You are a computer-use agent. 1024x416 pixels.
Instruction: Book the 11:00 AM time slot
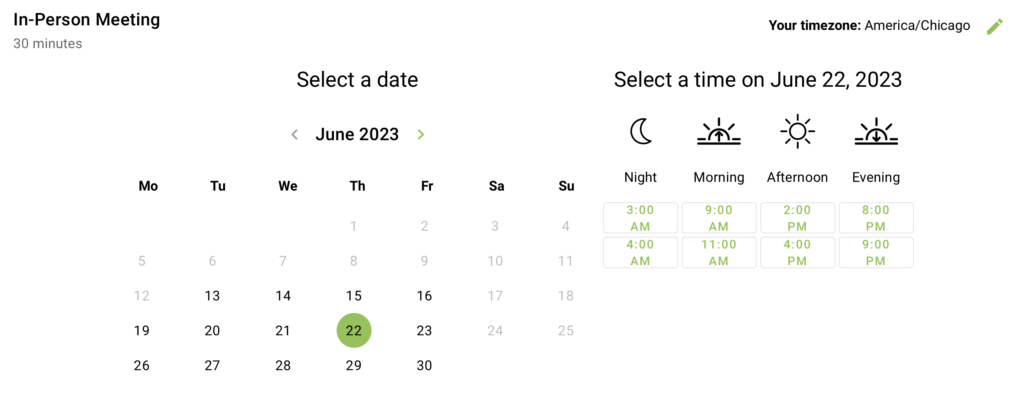719,253
